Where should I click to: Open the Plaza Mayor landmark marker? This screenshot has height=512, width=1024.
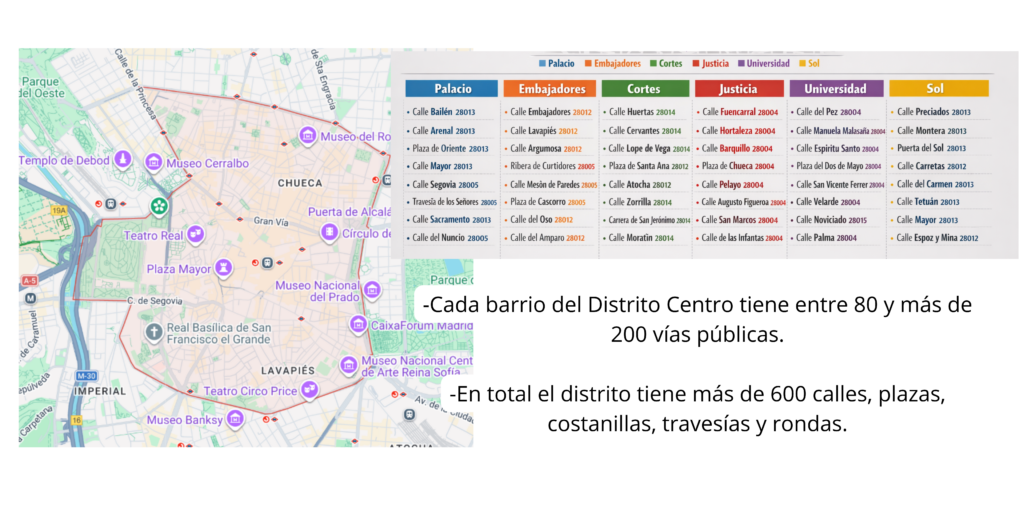point(225,268)
